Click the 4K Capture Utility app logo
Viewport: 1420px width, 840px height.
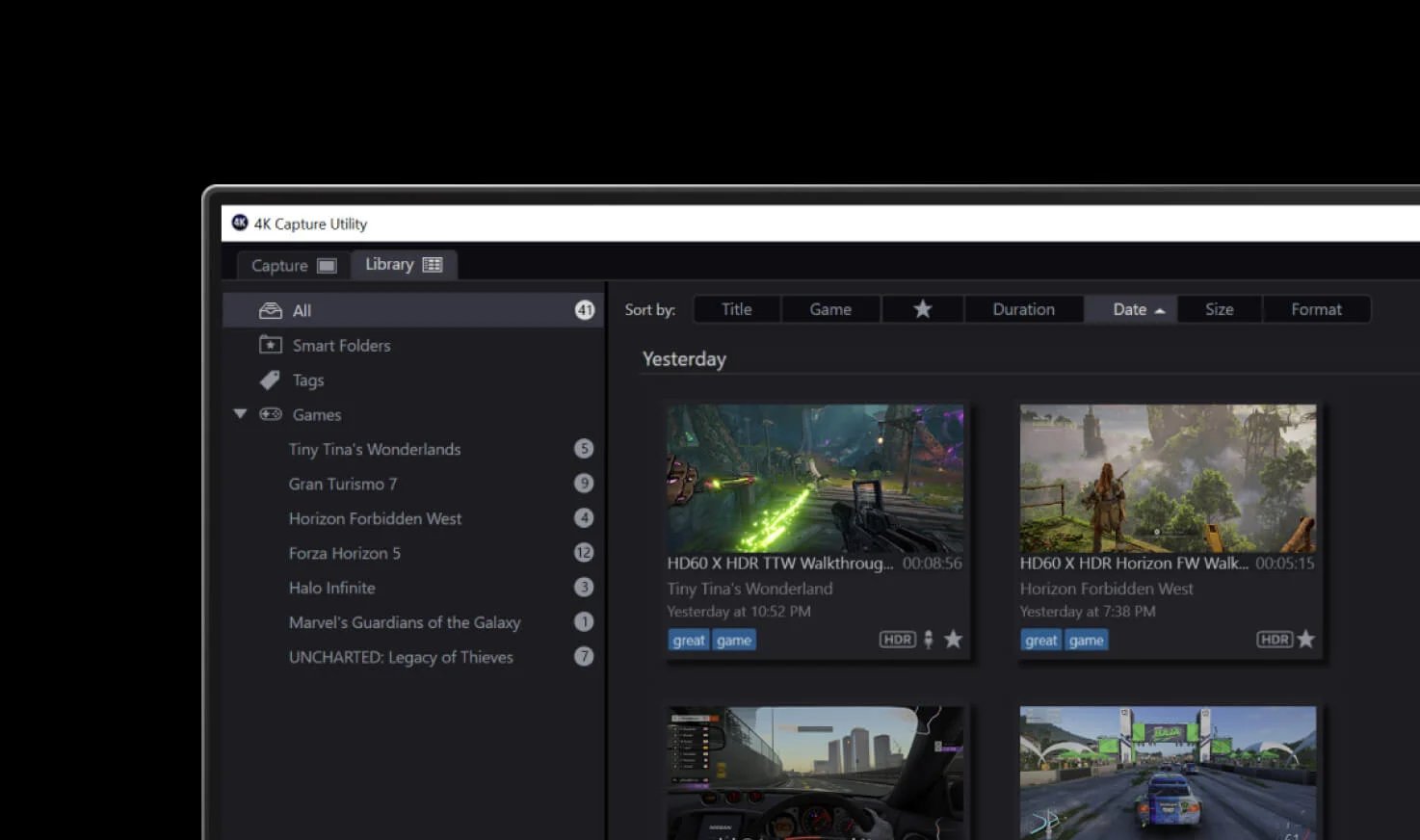click(240, 223)
